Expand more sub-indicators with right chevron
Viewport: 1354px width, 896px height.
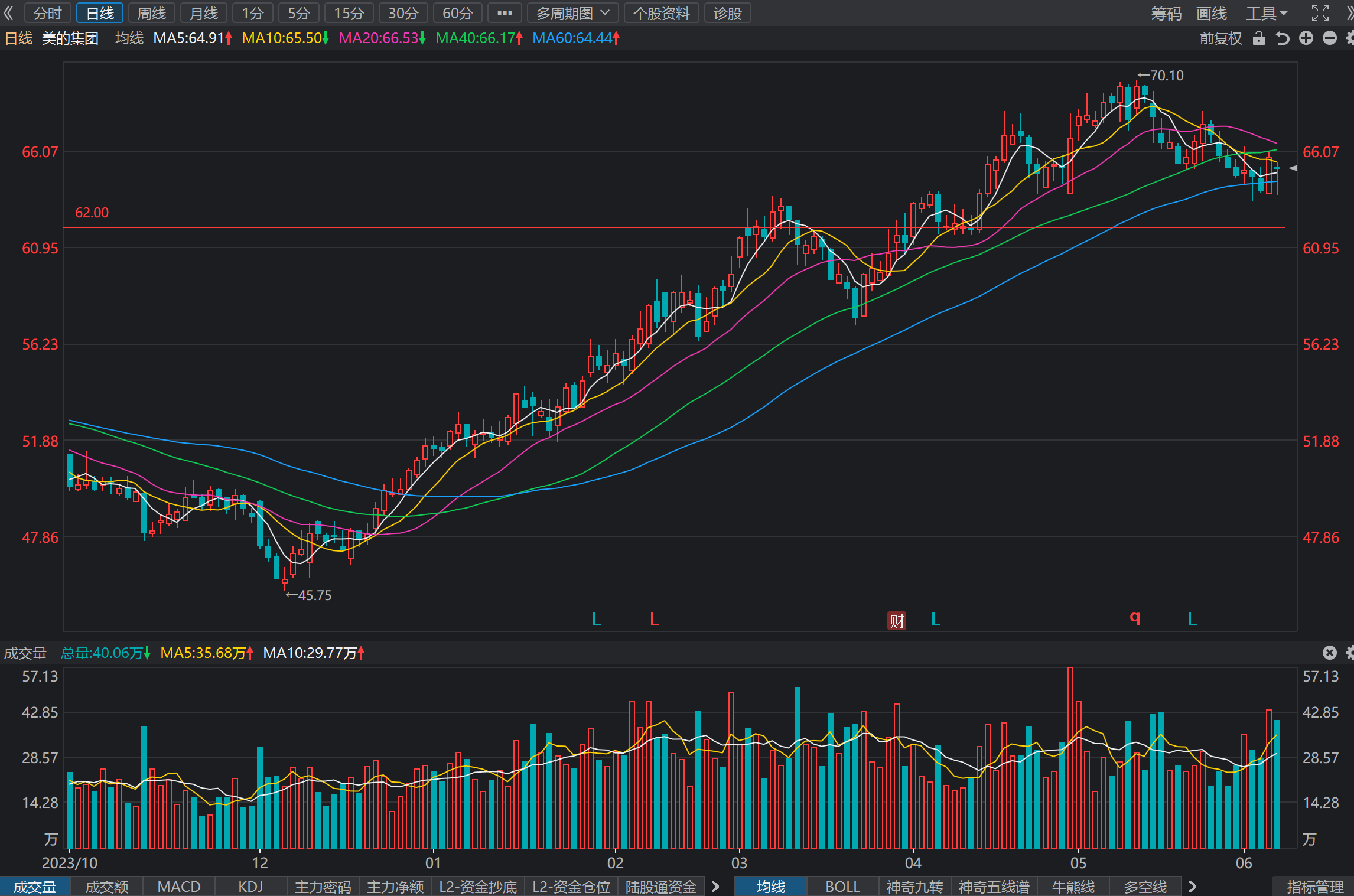715,887
